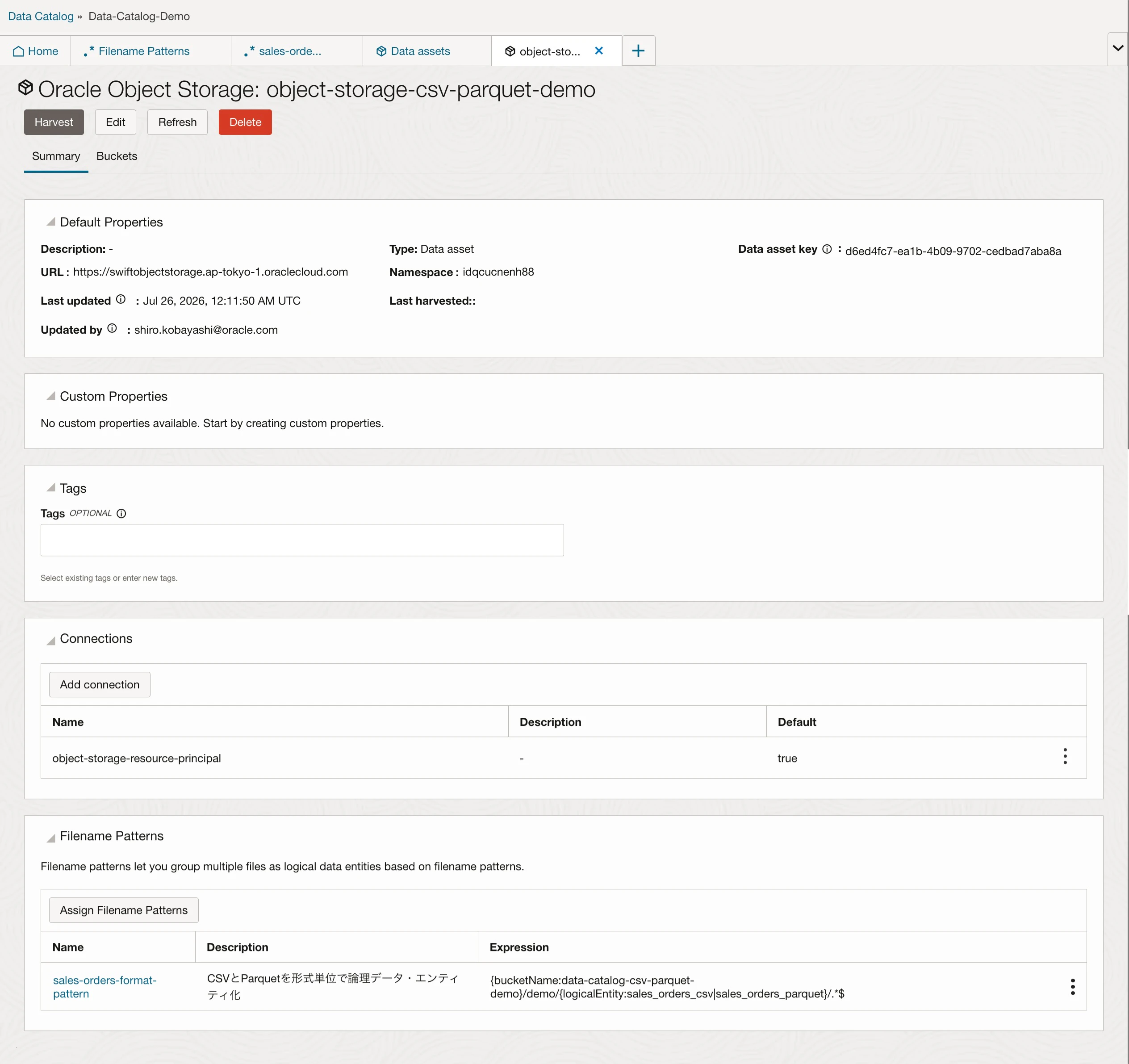
Task: Click the filename pattern Expression cell text
Action: click(x=667, y=987)
